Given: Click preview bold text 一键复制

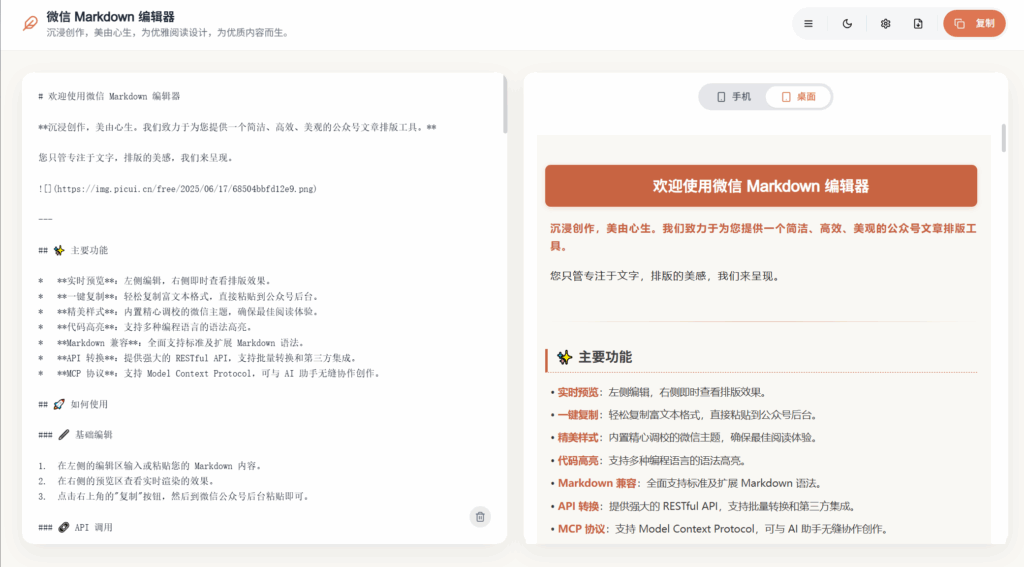Looking at the screenshot, I should (578, 415).
